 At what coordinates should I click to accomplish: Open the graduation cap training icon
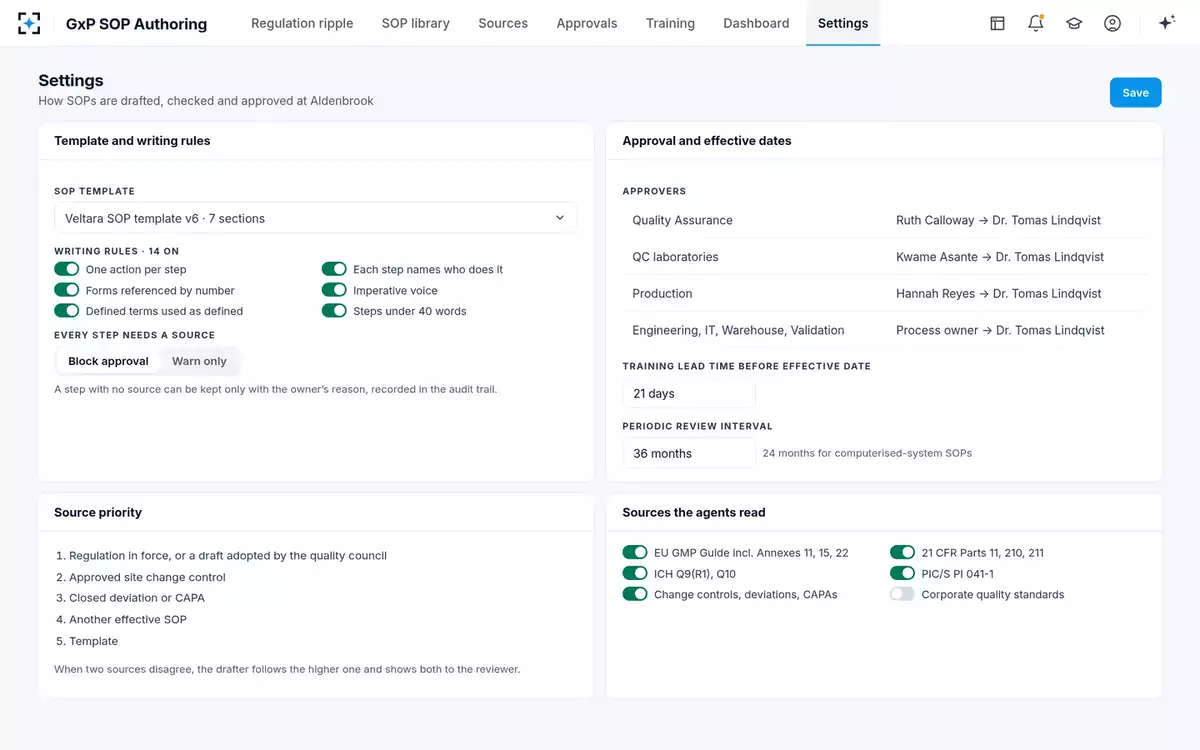(1074, 23)
